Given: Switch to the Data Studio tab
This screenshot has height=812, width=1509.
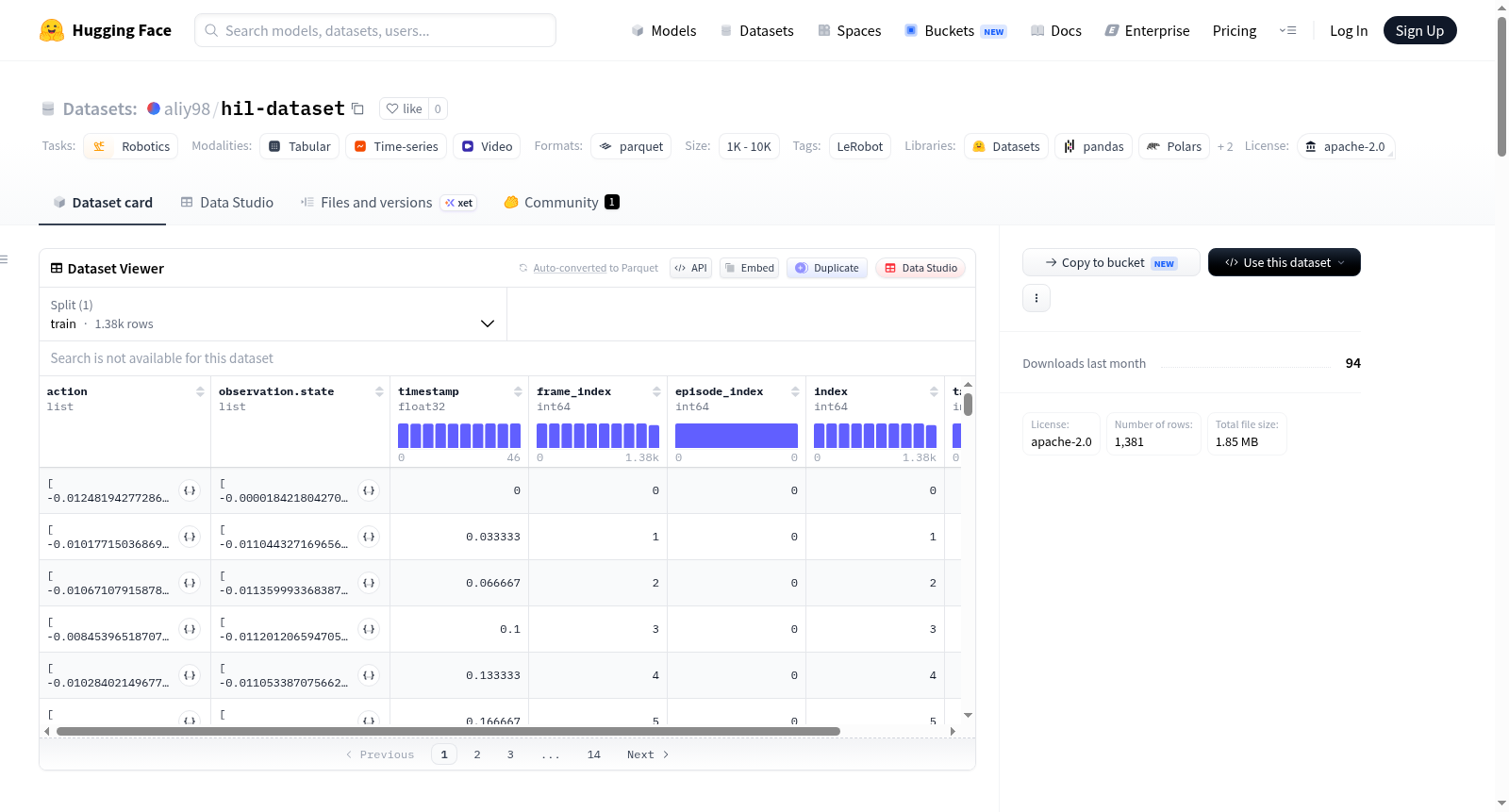Looking at the screenshot, I should (227, 203).
